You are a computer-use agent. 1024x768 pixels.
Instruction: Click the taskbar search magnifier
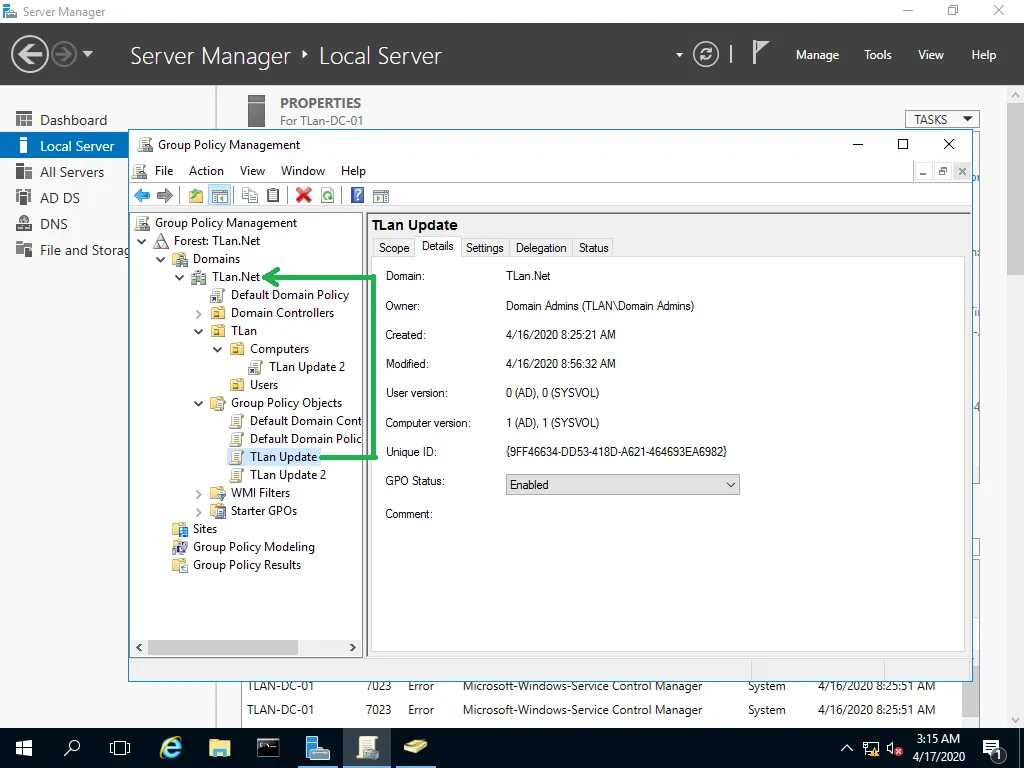72,747
